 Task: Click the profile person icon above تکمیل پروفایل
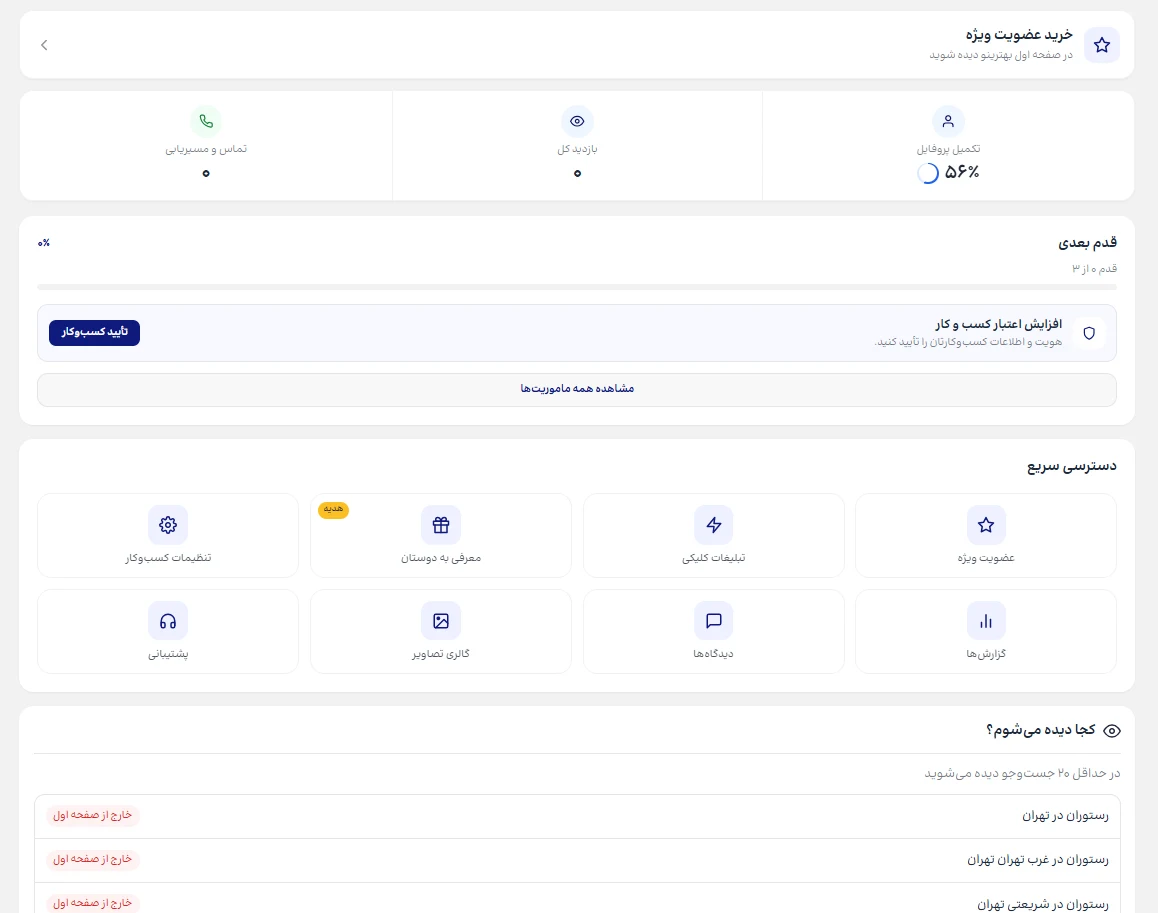948,121
